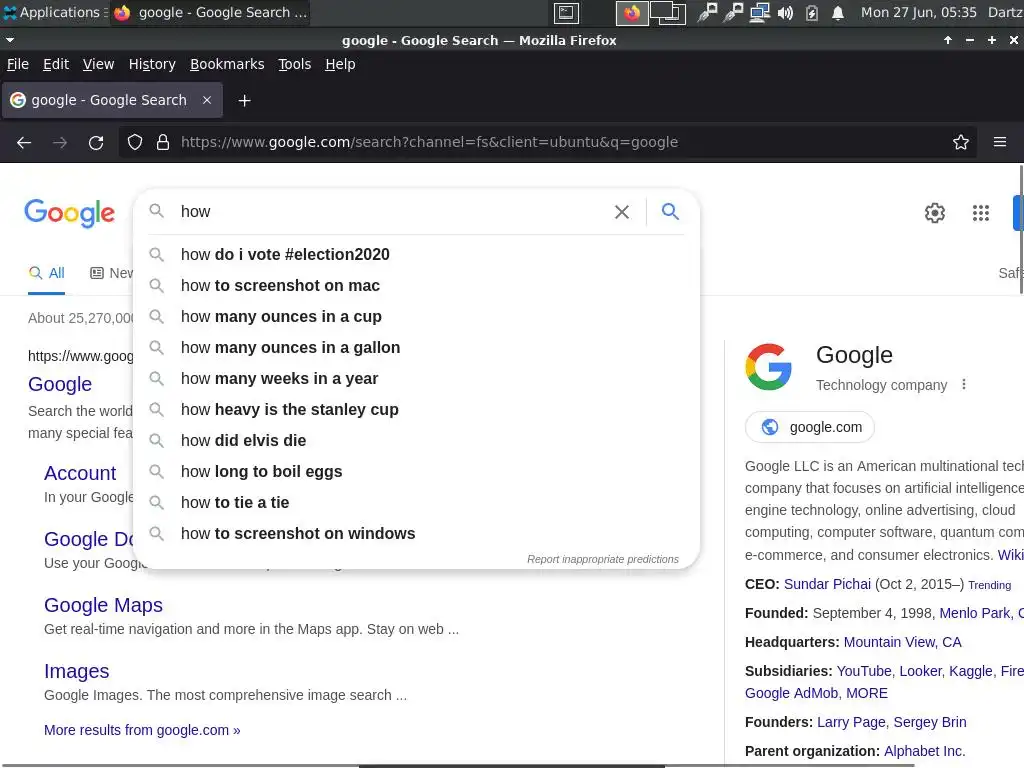1024x768 pixels.
Task: Open the terminal icon in the top panel
Action: 566,12
